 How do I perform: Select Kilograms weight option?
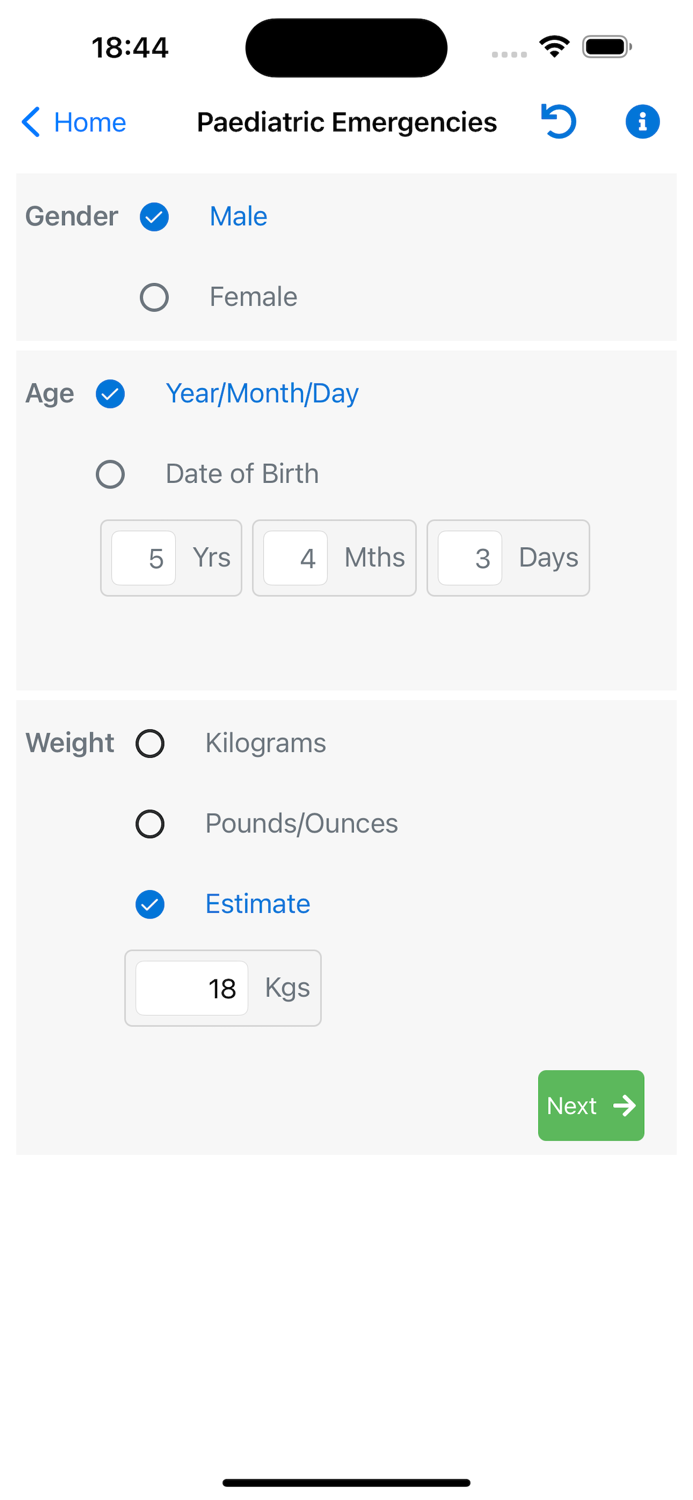click(x=150, y=744)
